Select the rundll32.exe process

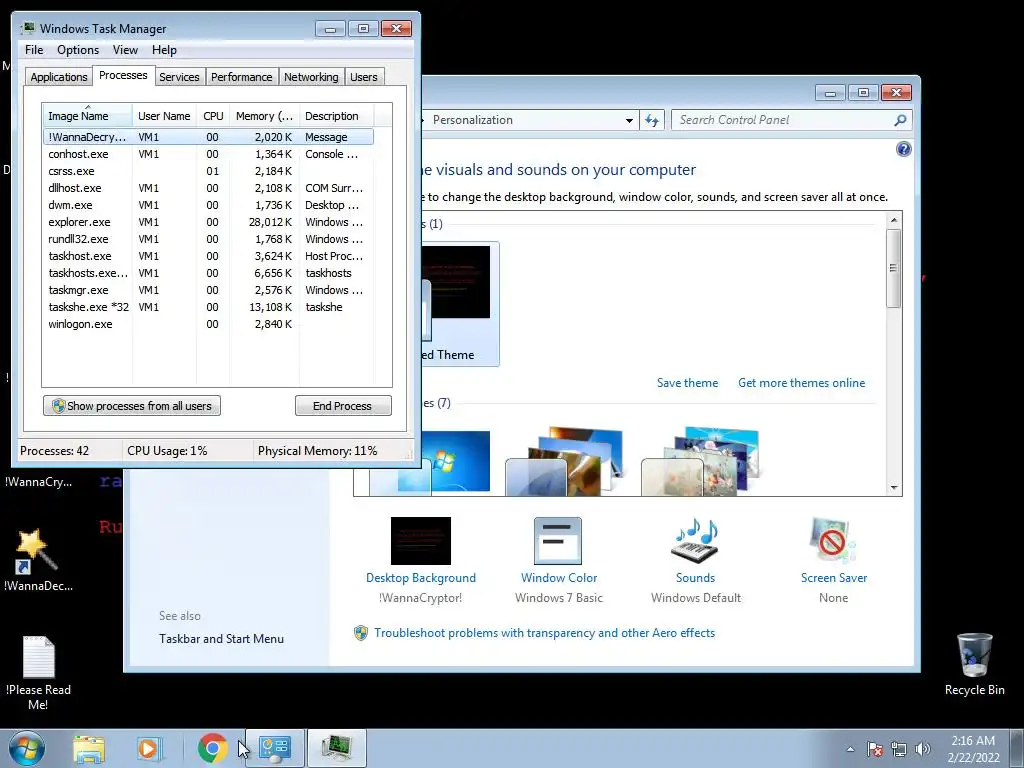point(208,239)
